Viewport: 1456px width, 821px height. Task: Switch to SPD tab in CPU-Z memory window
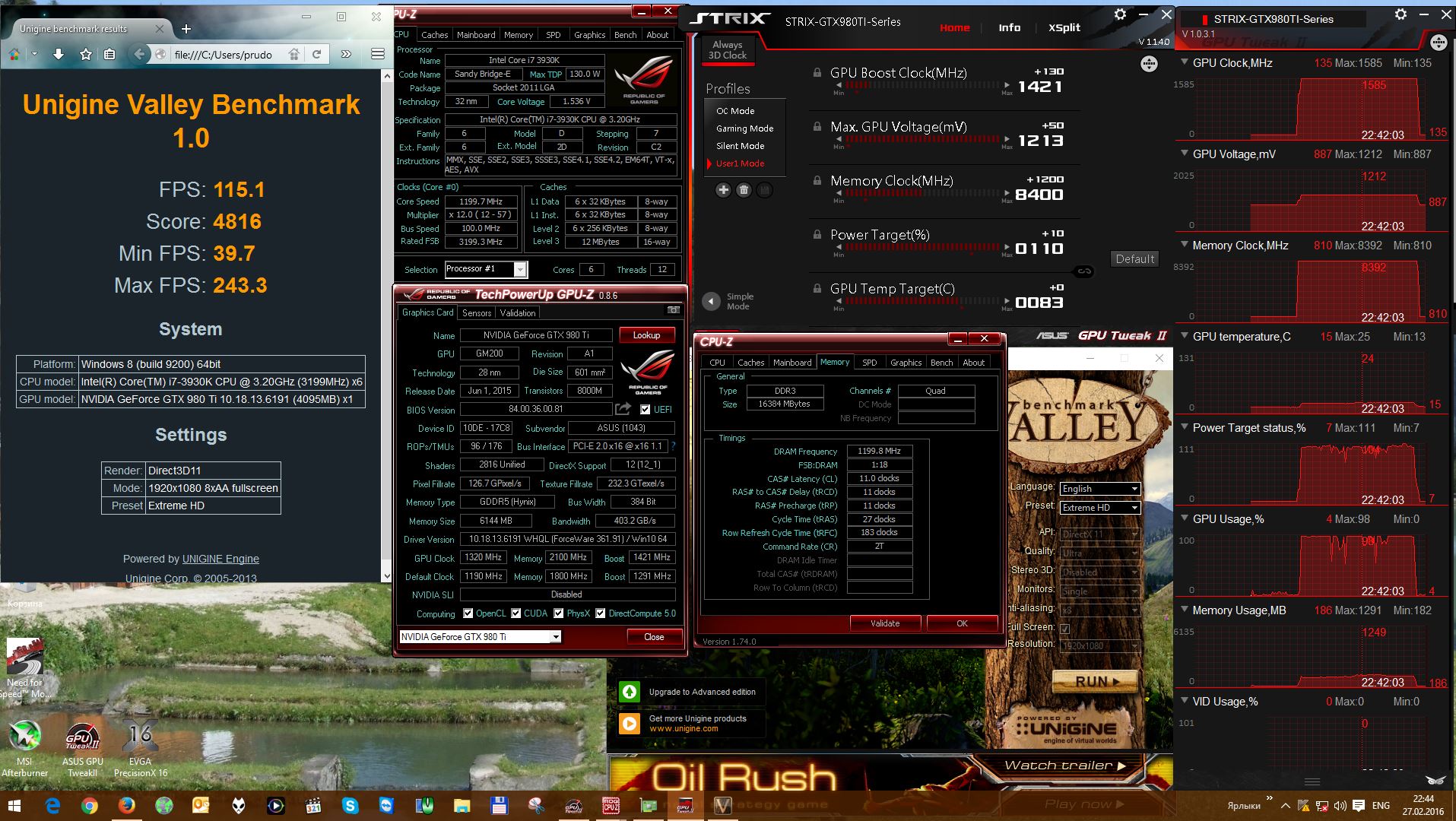(870, 363)
